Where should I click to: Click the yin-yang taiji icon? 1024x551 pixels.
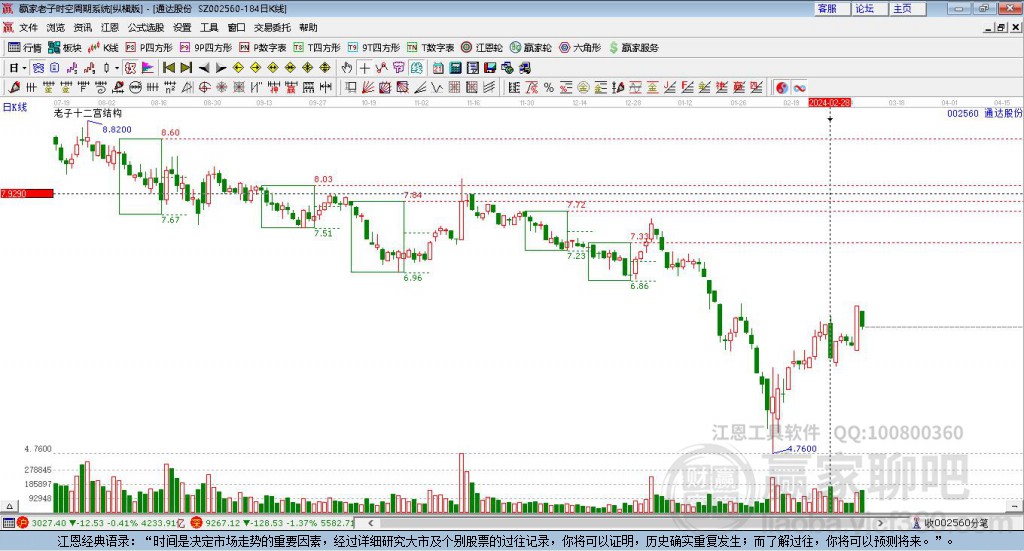pyautogui.click(x=782, y=87)
